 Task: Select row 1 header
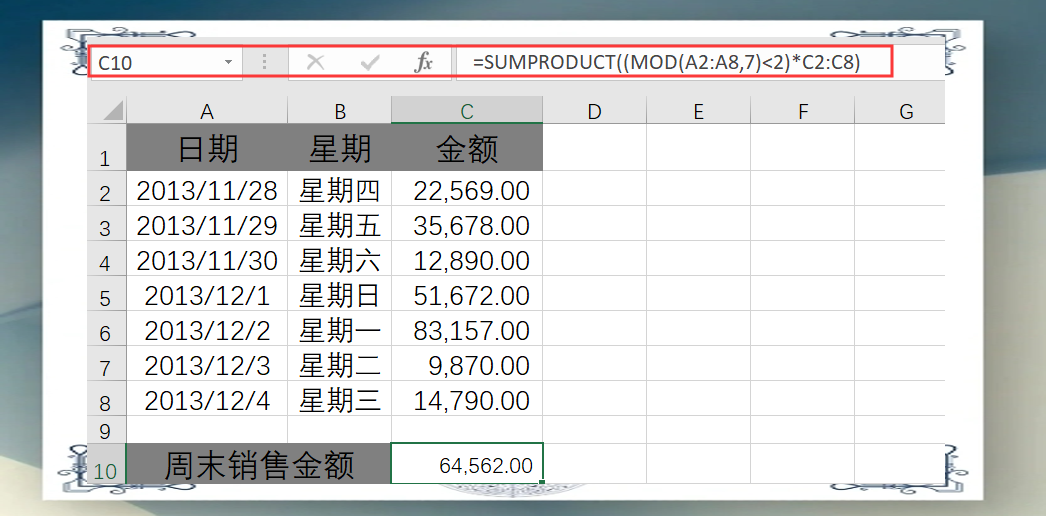click(x=107, y=147)
